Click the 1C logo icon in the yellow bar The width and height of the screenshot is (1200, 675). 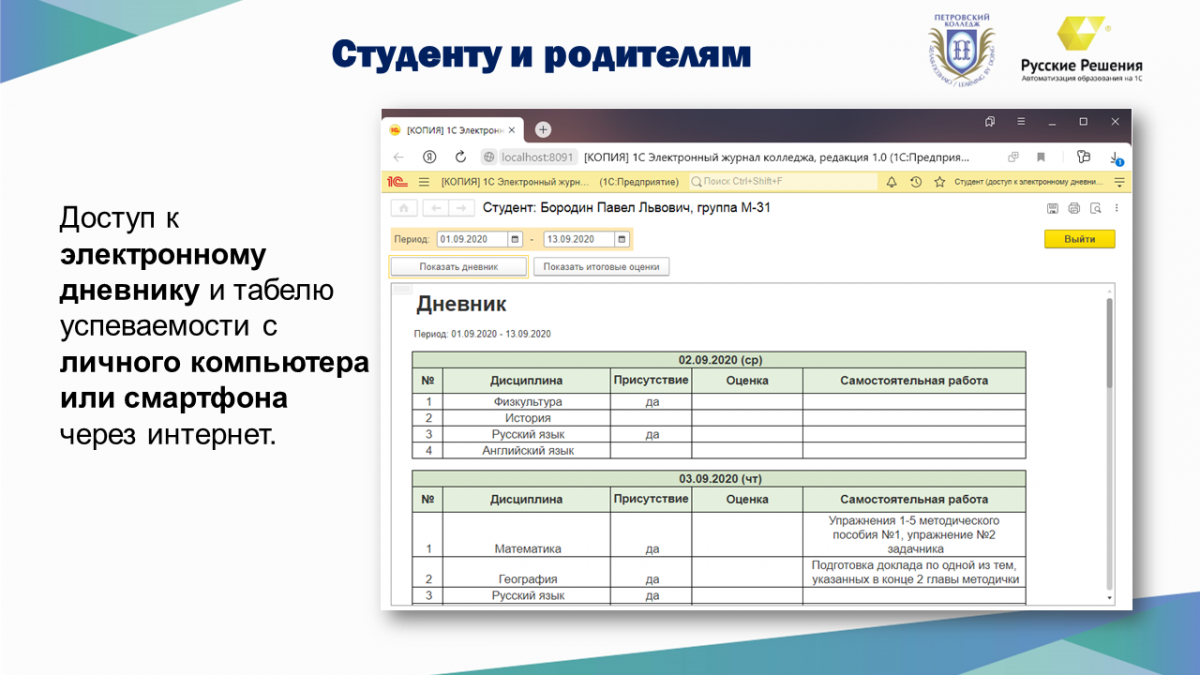[396, 182]
